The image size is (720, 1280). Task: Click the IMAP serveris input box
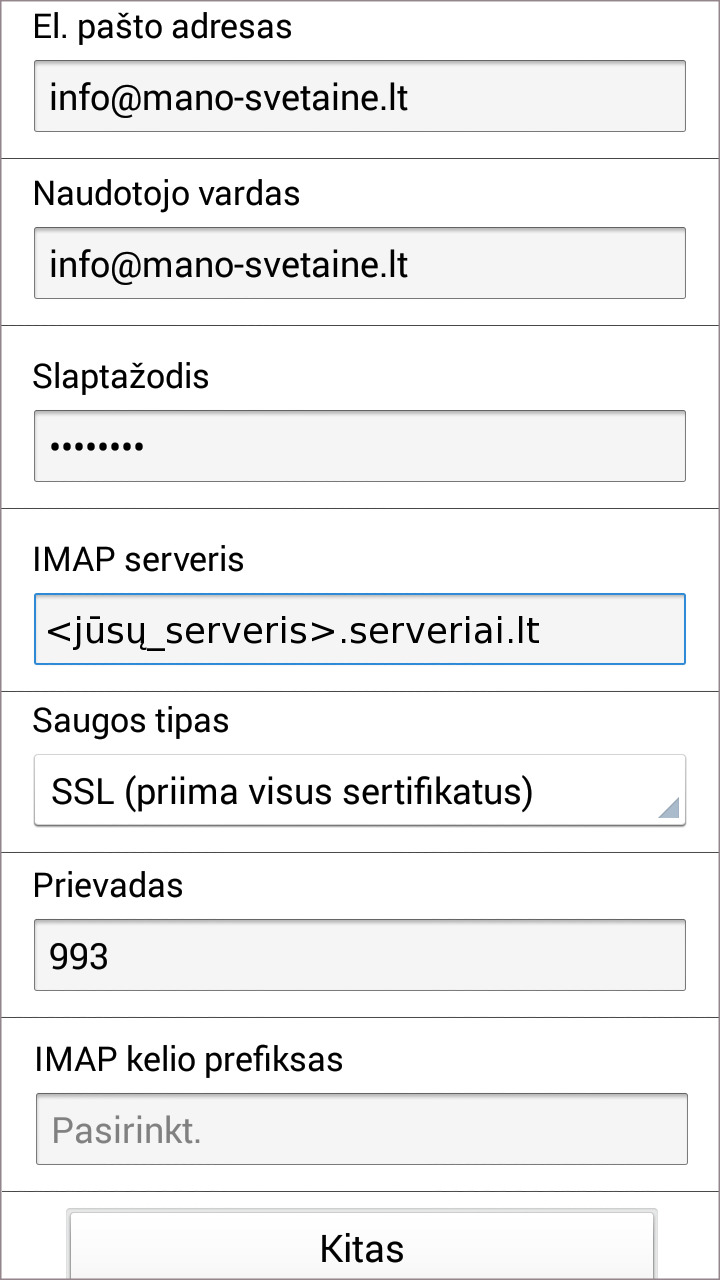pyautogui.click(x=360, y=629)
